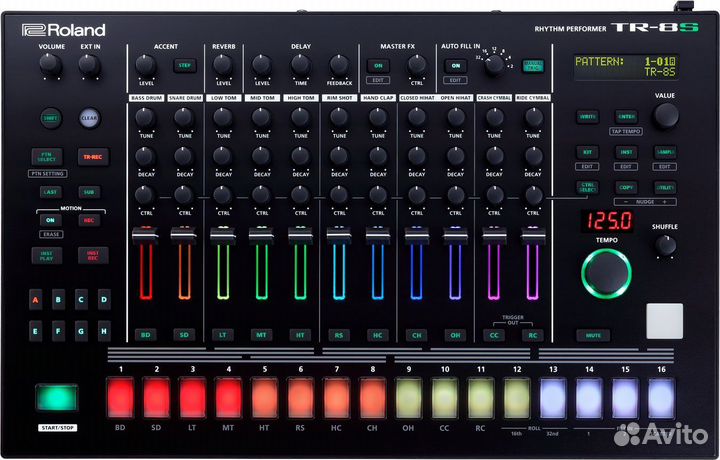
Task: Click the cyan Rim Shot fader
Action: 339,236
